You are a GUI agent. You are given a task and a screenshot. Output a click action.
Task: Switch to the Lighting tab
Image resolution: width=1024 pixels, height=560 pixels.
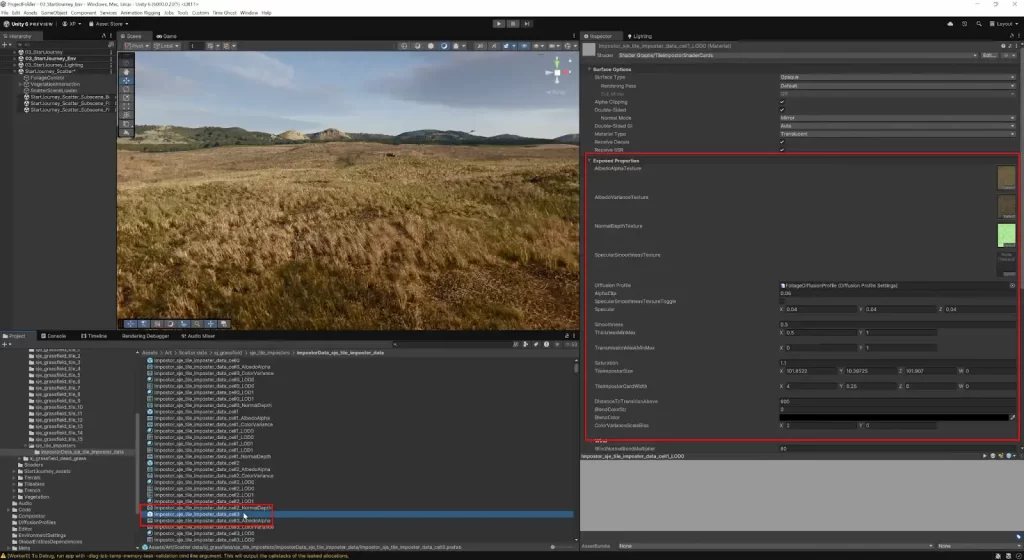click(x=641, y=36)
